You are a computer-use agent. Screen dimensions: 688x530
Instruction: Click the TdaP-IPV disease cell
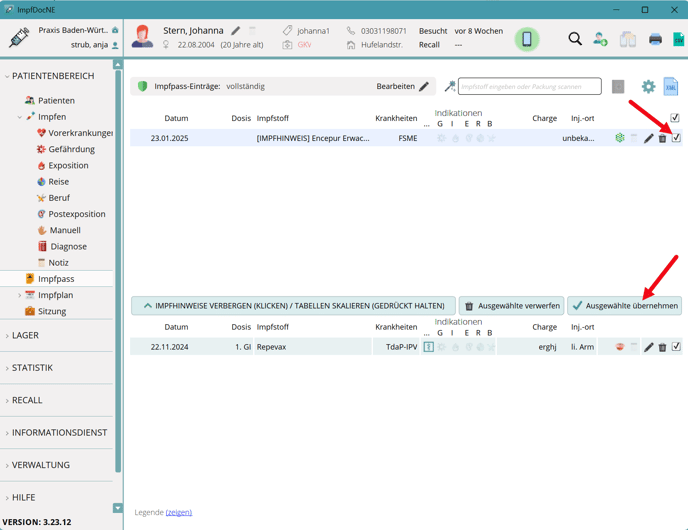coord(401,347)
